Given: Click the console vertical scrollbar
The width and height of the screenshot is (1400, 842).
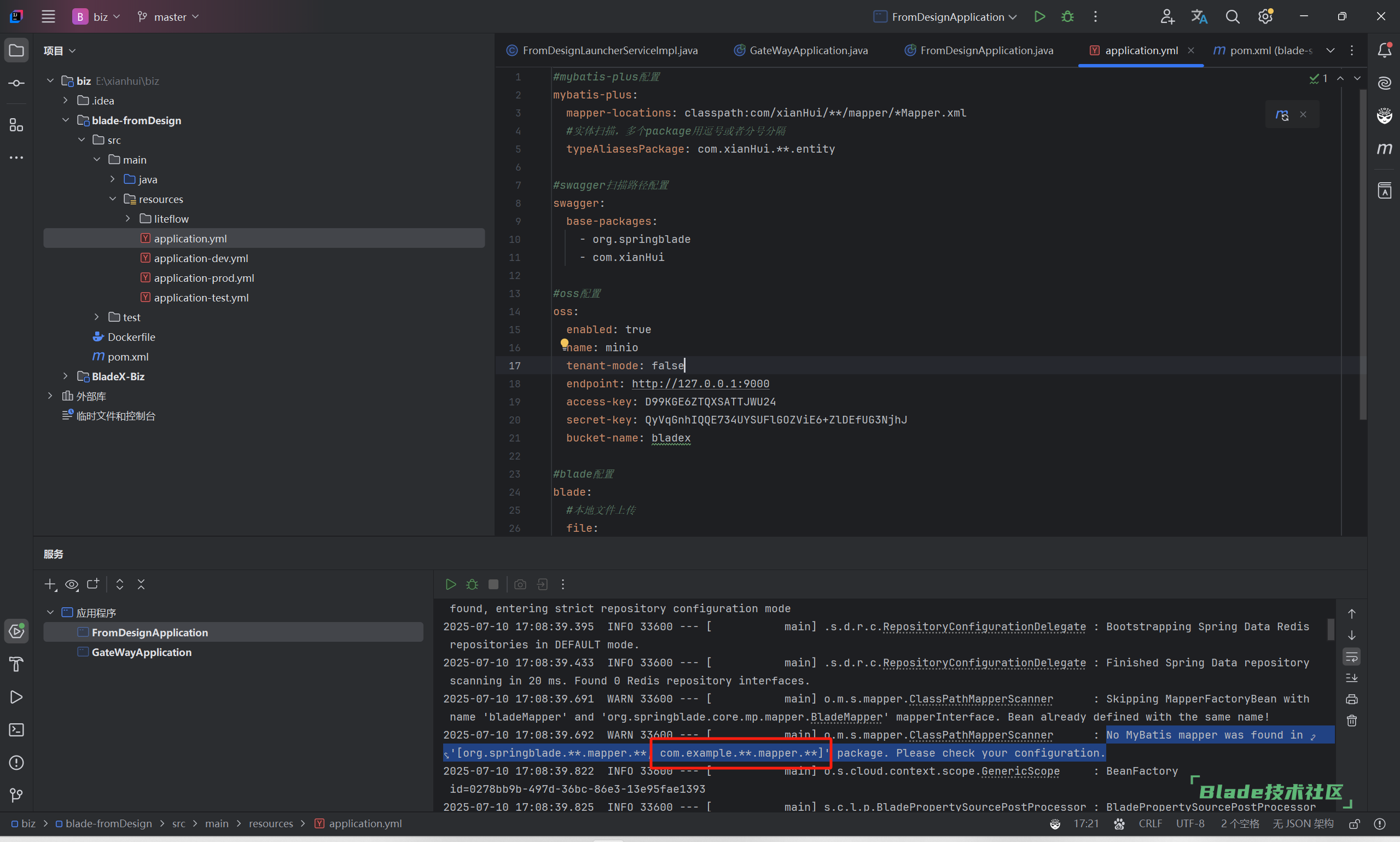Looking at the screenshot, I should (1330, 629).
